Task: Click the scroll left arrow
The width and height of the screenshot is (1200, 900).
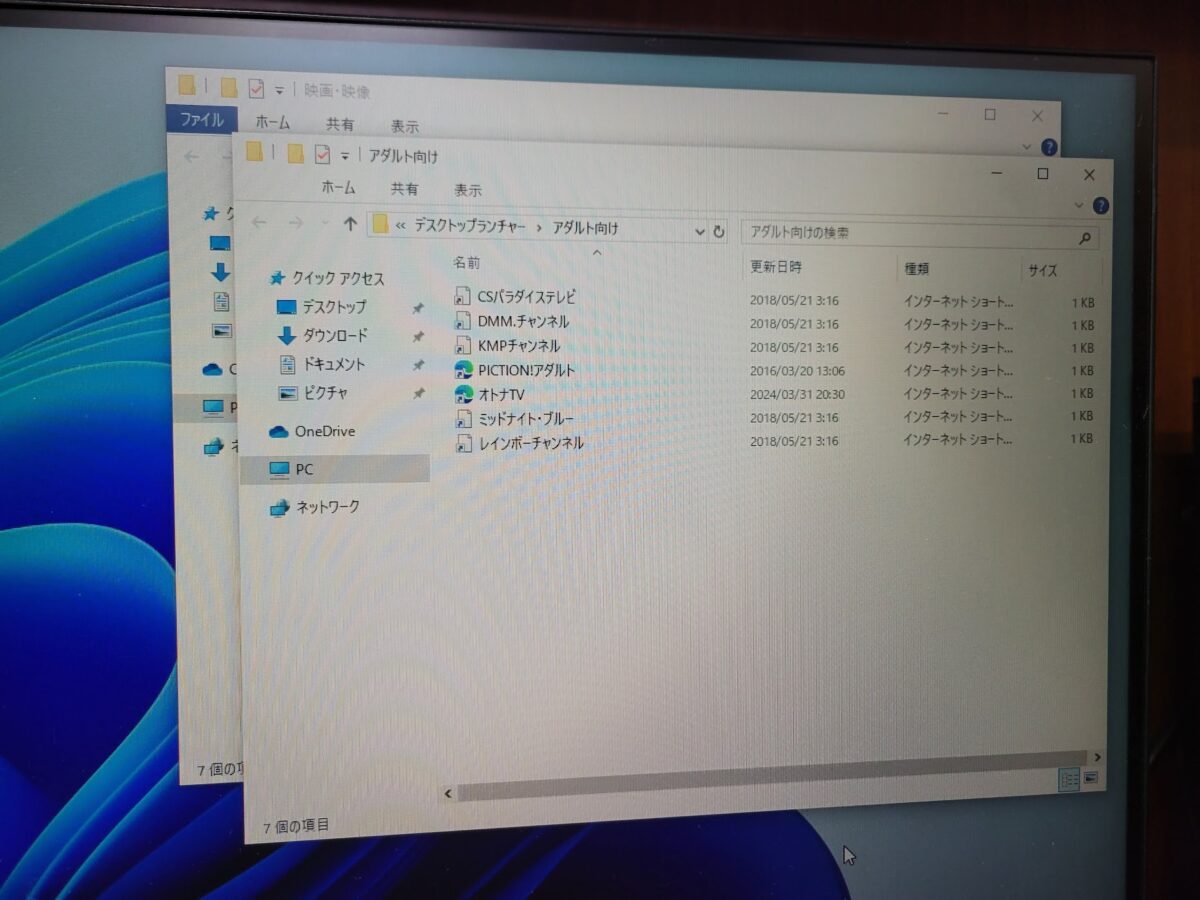Action: (x=448, y=794)
